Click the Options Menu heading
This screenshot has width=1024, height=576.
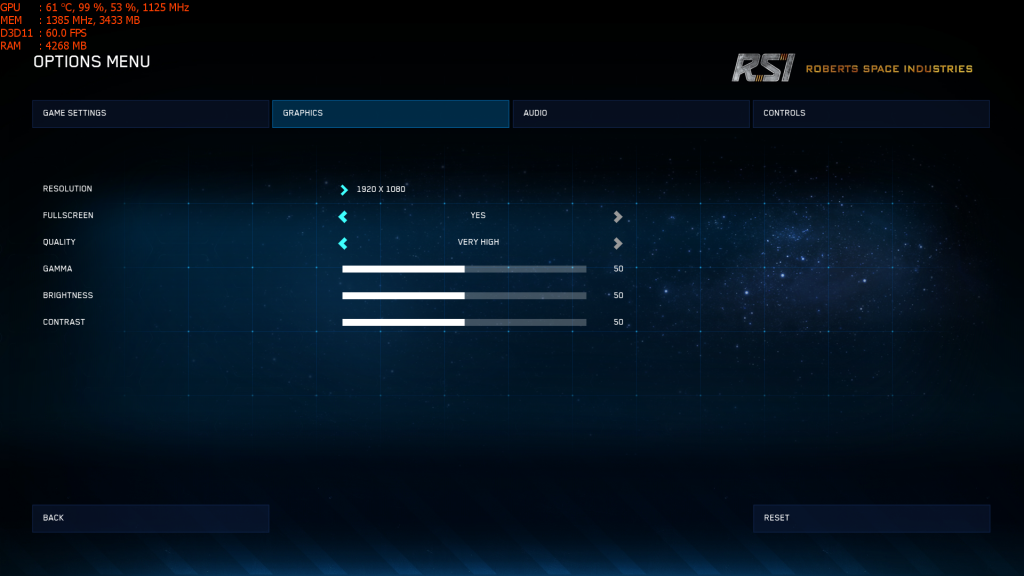click(x=92, y=62)
